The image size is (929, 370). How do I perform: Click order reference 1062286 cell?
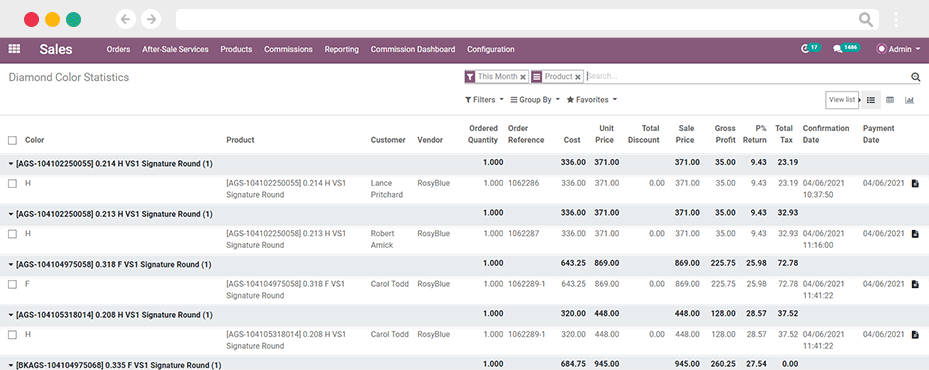[x=524, y=184]
